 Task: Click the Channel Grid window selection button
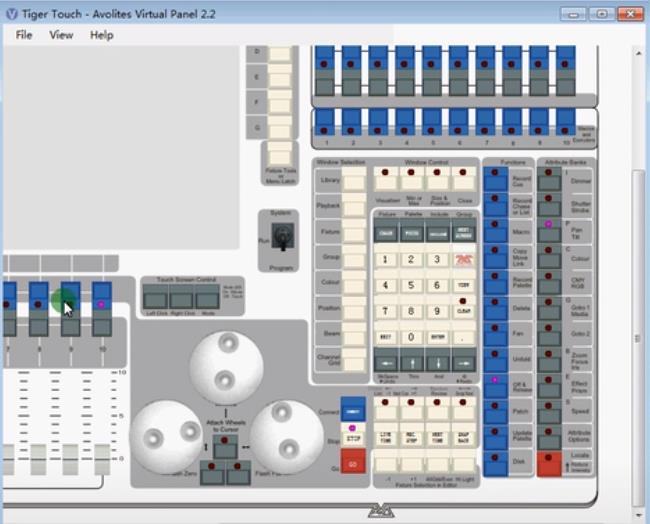pos(354,359)
